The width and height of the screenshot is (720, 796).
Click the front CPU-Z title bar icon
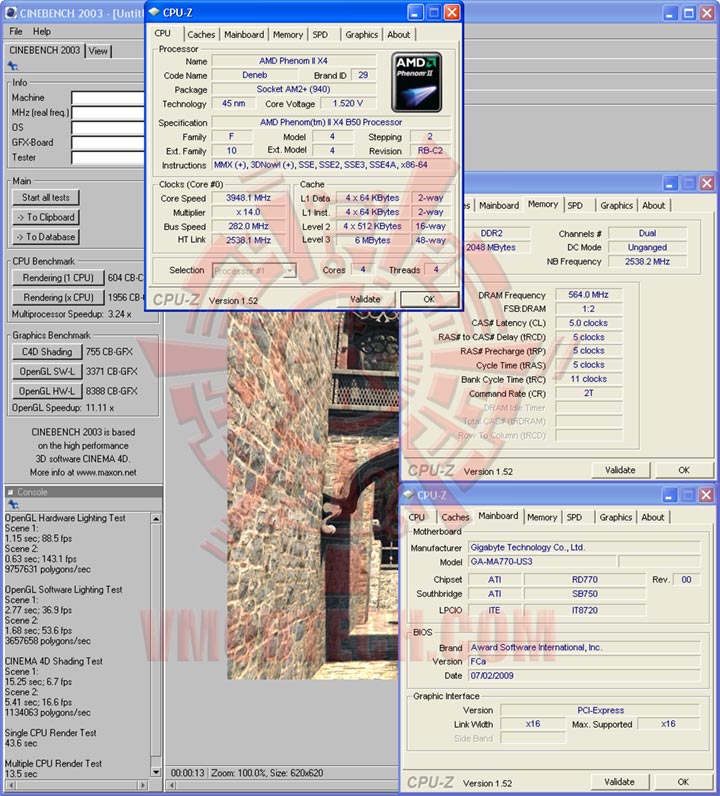(x=154, y=12)
